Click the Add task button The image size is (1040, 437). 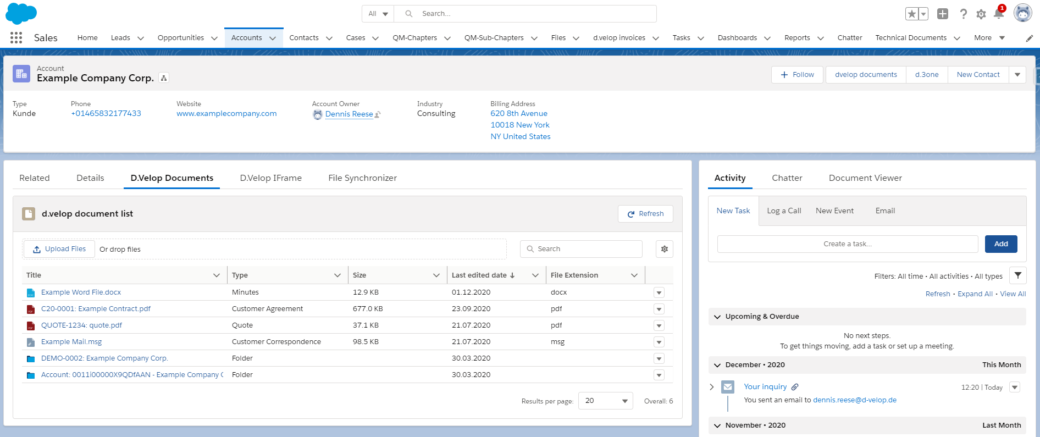(1001, 244)
